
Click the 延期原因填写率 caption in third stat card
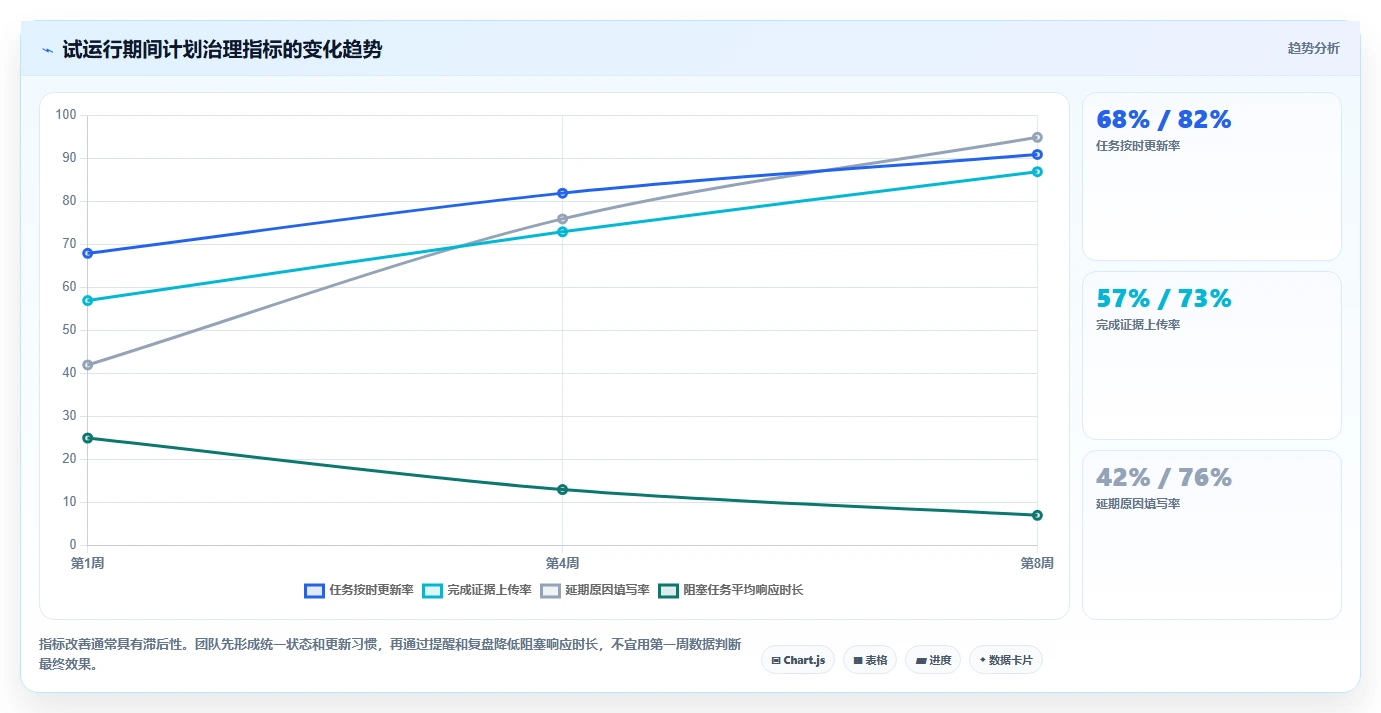[x=1138, y=504]
